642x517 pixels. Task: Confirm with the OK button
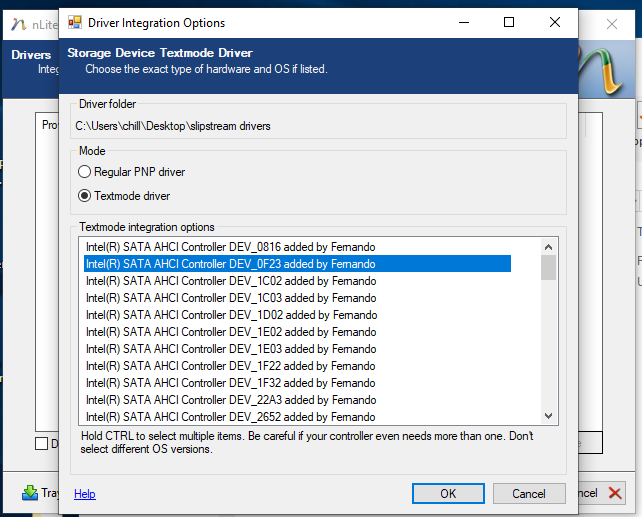(448, 494)
